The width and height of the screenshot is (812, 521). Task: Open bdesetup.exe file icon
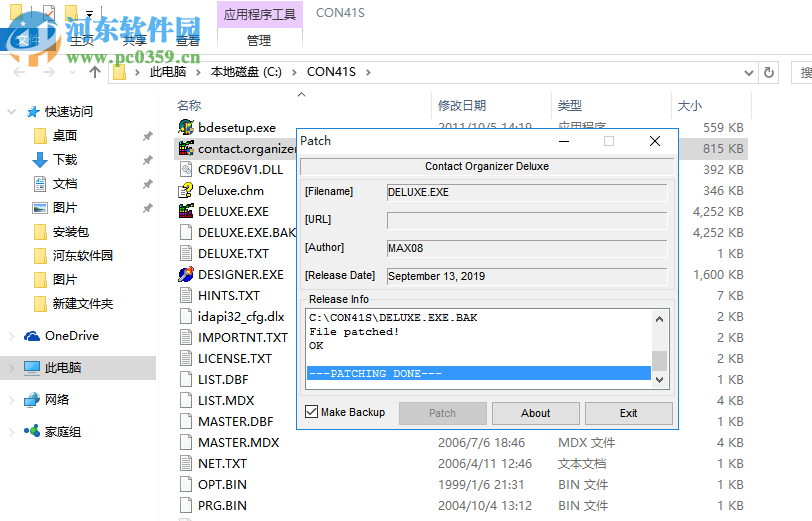(x=186, y=127)
